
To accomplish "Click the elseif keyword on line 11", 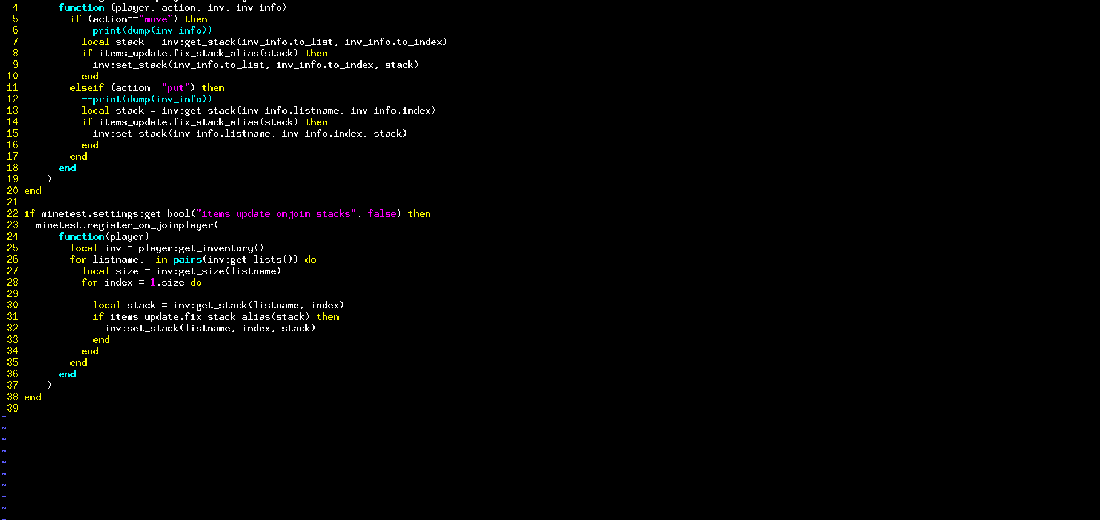I will pyautogui.click(x=87, y=88).
